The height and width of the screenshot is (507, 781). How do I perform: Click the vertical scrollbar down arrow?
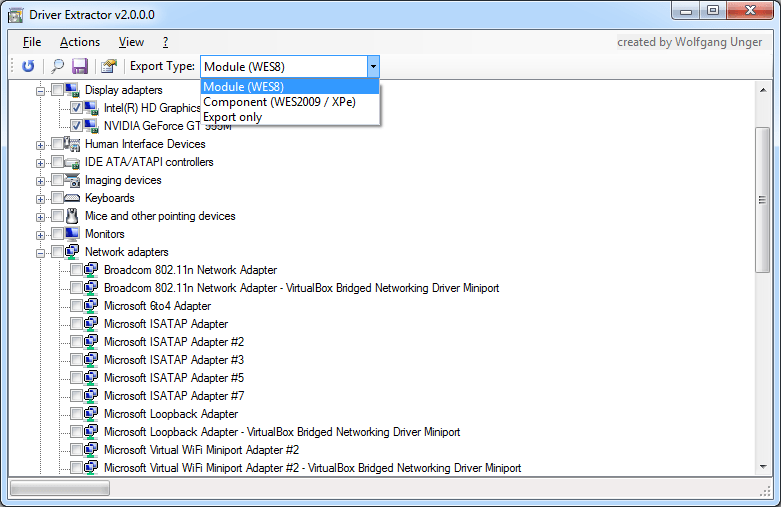pyautogui.click(x=763, y=467)
